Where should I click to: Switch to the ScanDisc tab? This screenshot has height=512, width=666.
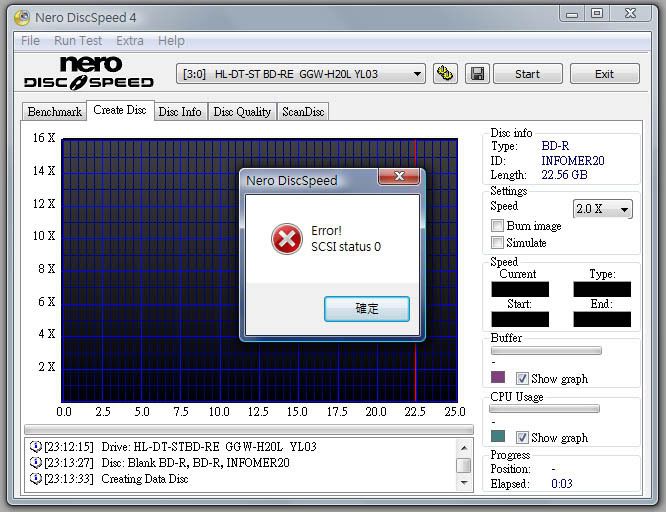(x=303, y=112)
